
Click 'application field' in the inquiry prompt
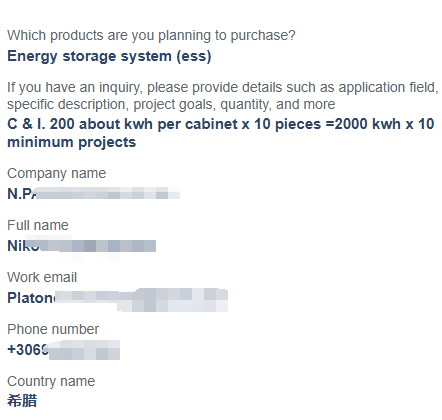[x=388, y=87]
